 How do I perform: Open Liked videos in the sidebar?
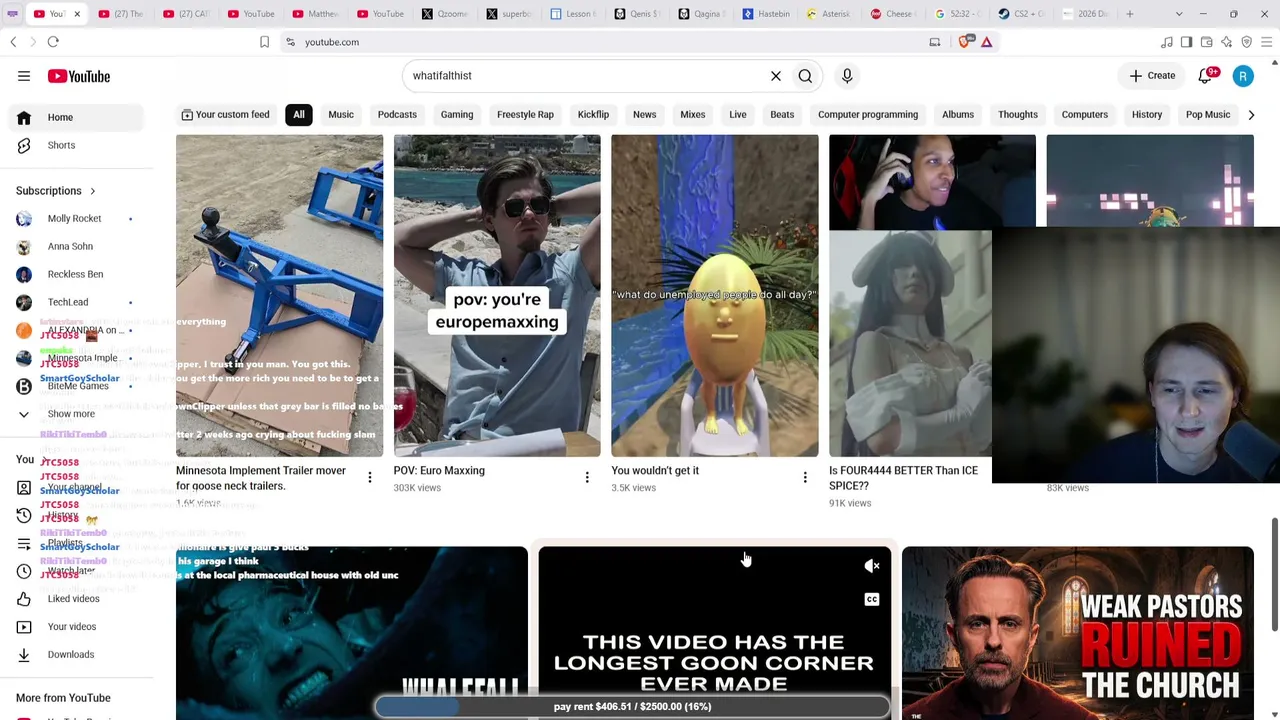[x=73, y=599]
